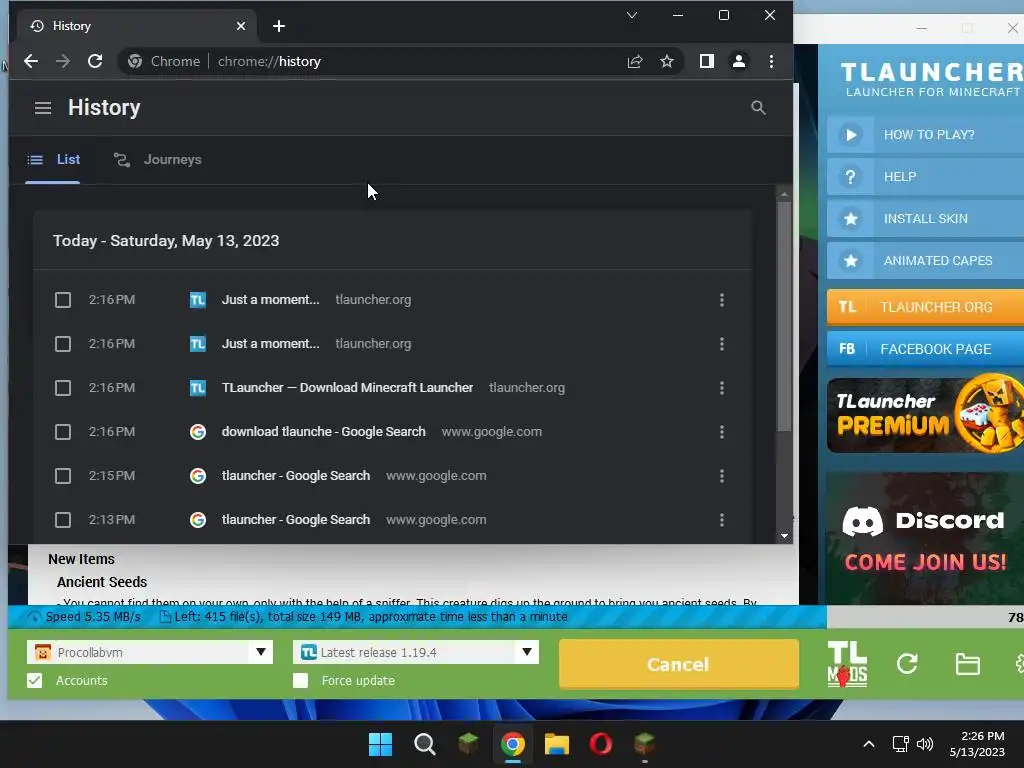Screen dimensions: 1024x768
Task: Open the TLauncher — Download Minecraft Launcher link
Action: (347, 388)
